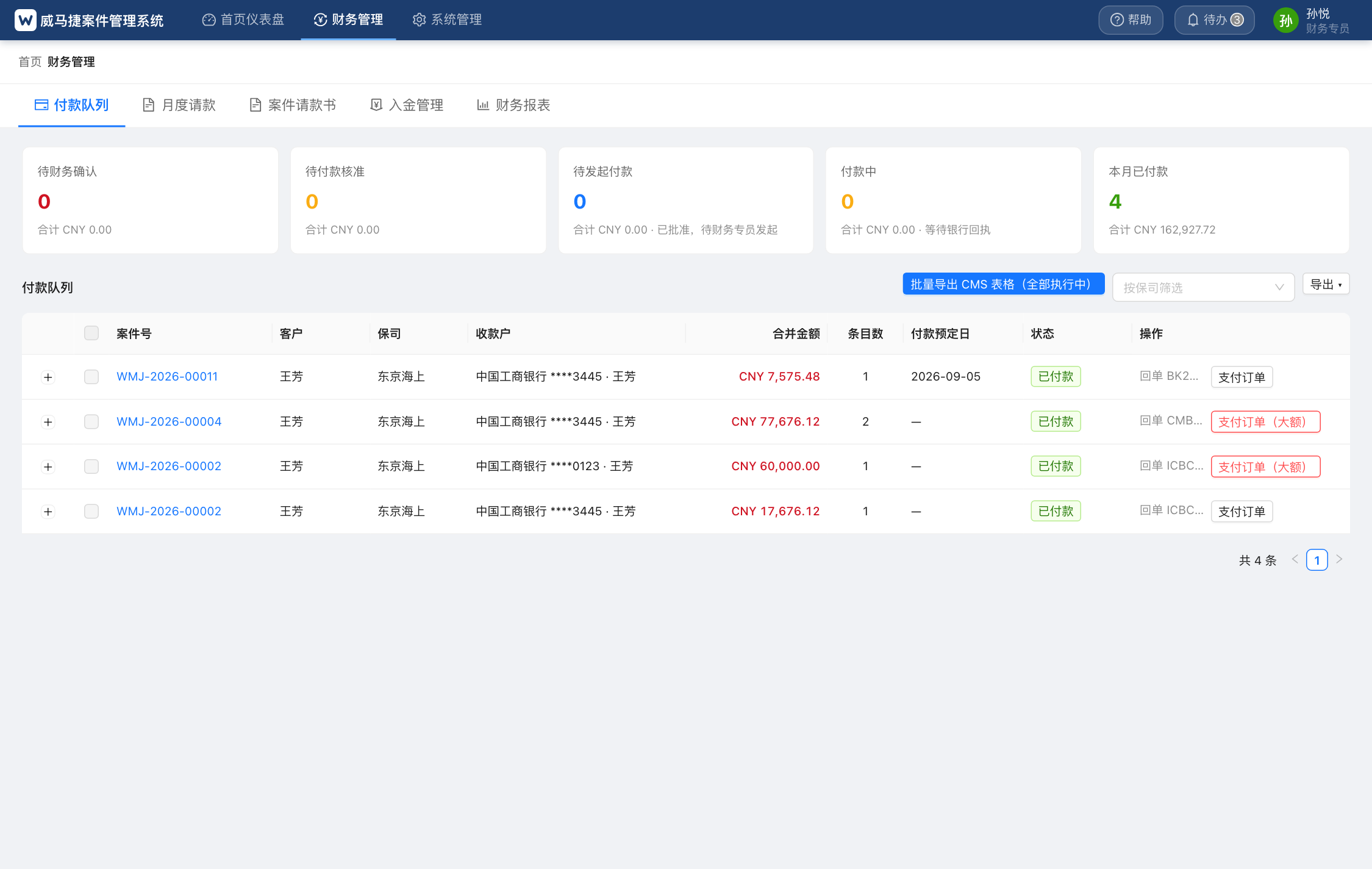Expand the CNY 60,000.00 row plus icon
The width and height of the screenshot is (1372, 869).
[x=48, y=467]
